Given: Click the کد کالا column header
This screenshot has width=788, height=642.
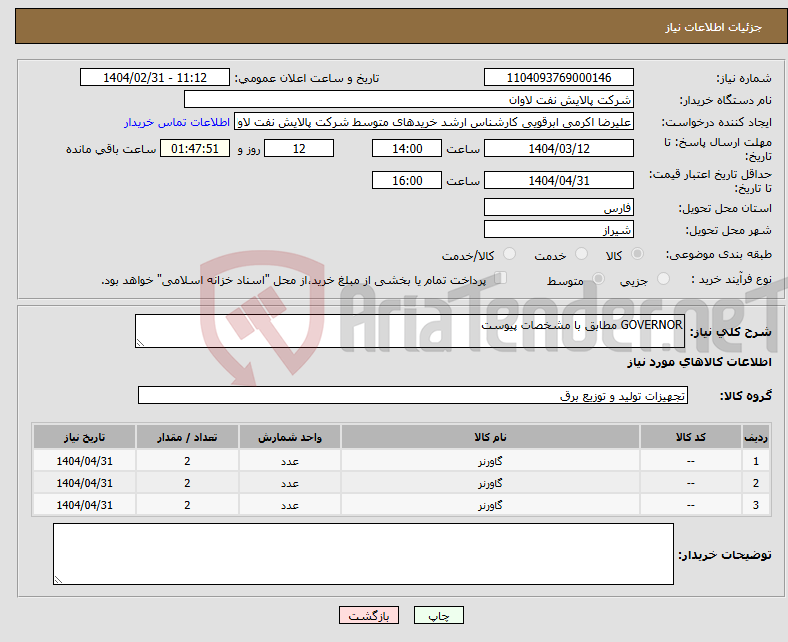Looking at the screenshot, I should click(x=691, y=437).
